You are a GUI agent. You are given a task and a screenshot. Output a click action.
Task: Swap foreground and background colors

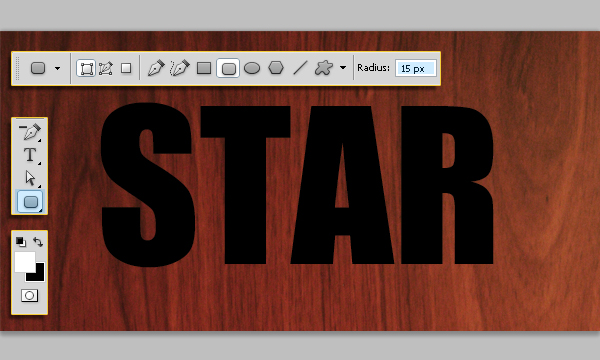[38, 242]
